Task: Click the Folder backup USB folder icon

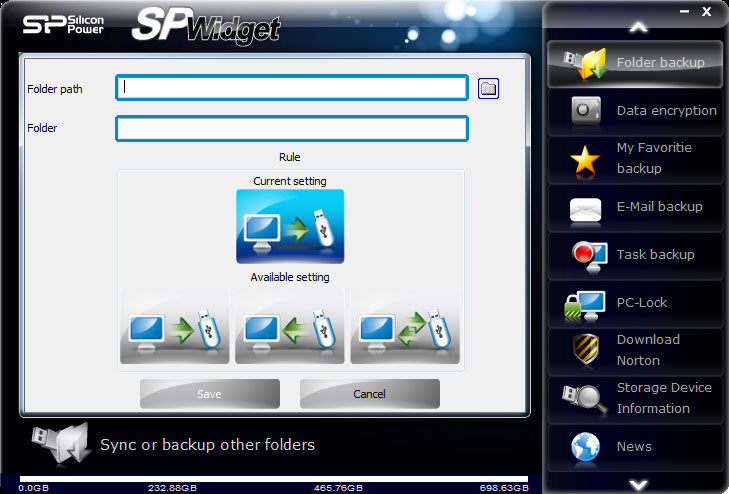Action: pyautogui.click(x=586, y=64)
